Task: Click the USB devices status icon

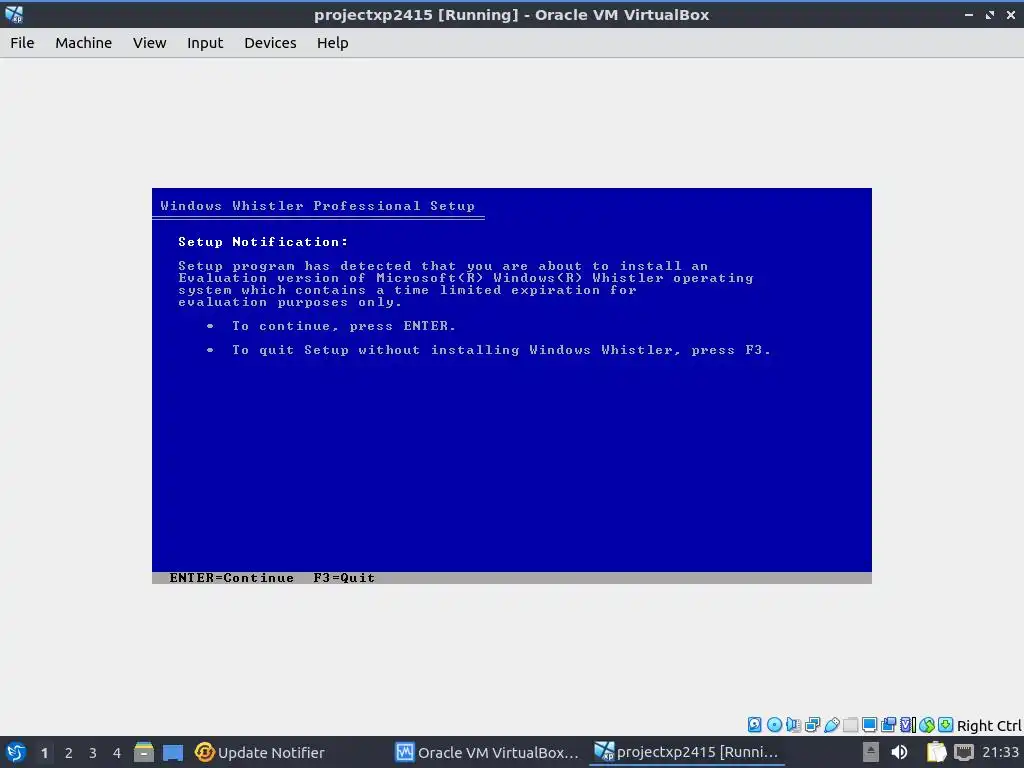Action: (831, 724)
